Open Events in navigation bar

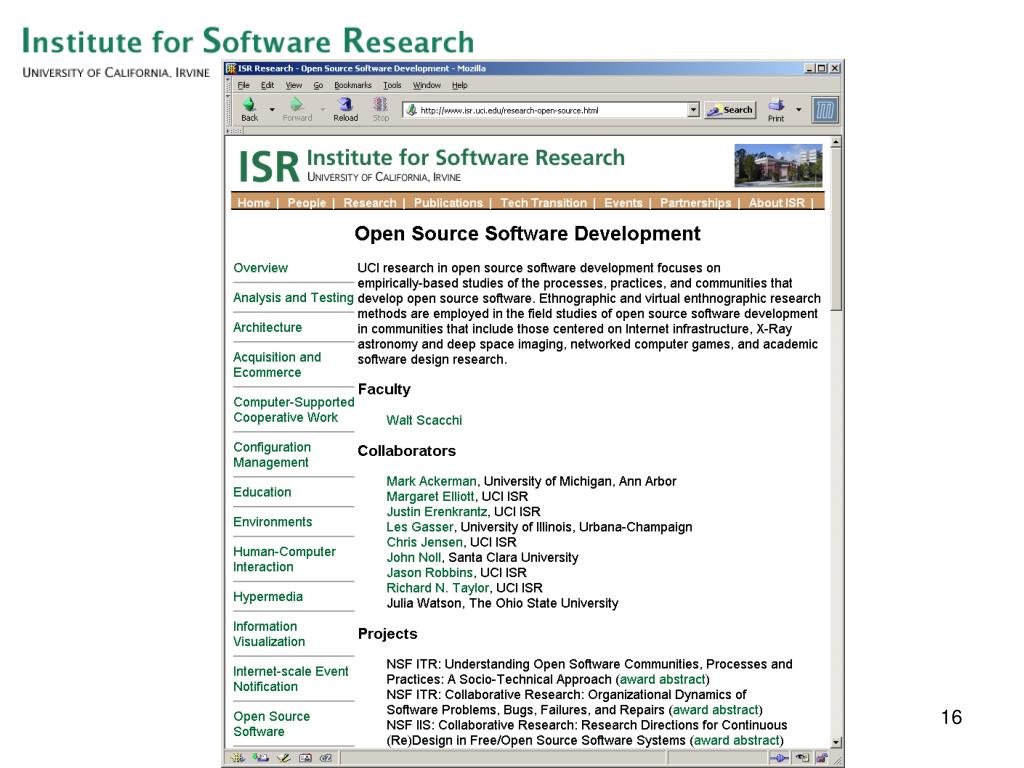[623, 202]
